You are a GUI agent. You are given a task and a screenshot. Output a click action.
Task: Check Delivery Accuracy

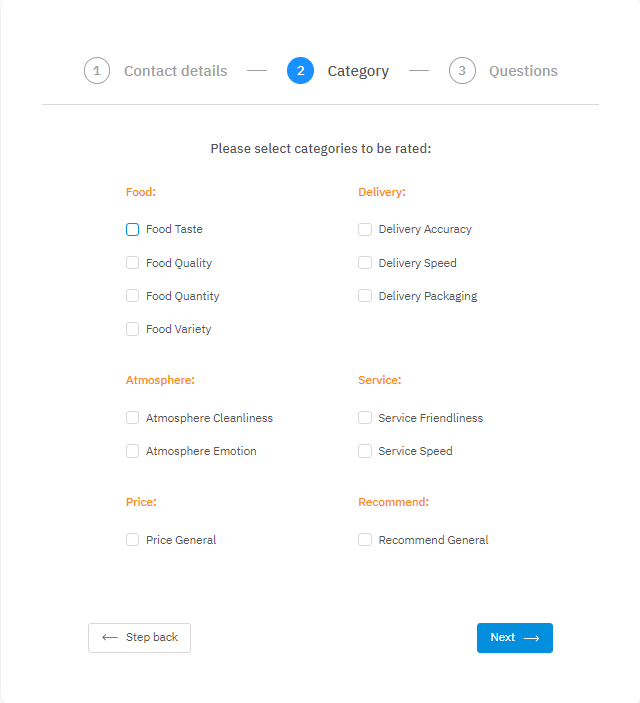pos(365,229)
